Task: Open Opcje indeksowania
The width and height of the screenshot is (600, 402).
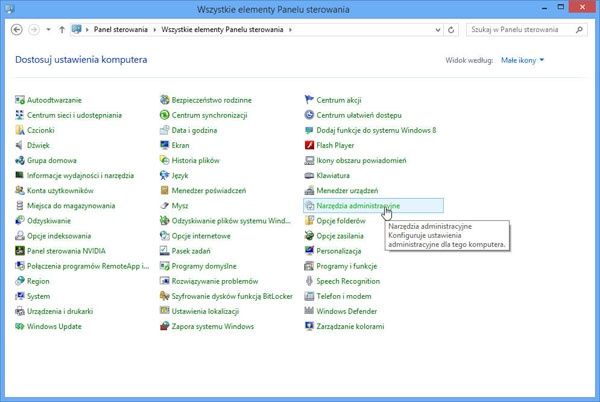Action: (59, 236)
